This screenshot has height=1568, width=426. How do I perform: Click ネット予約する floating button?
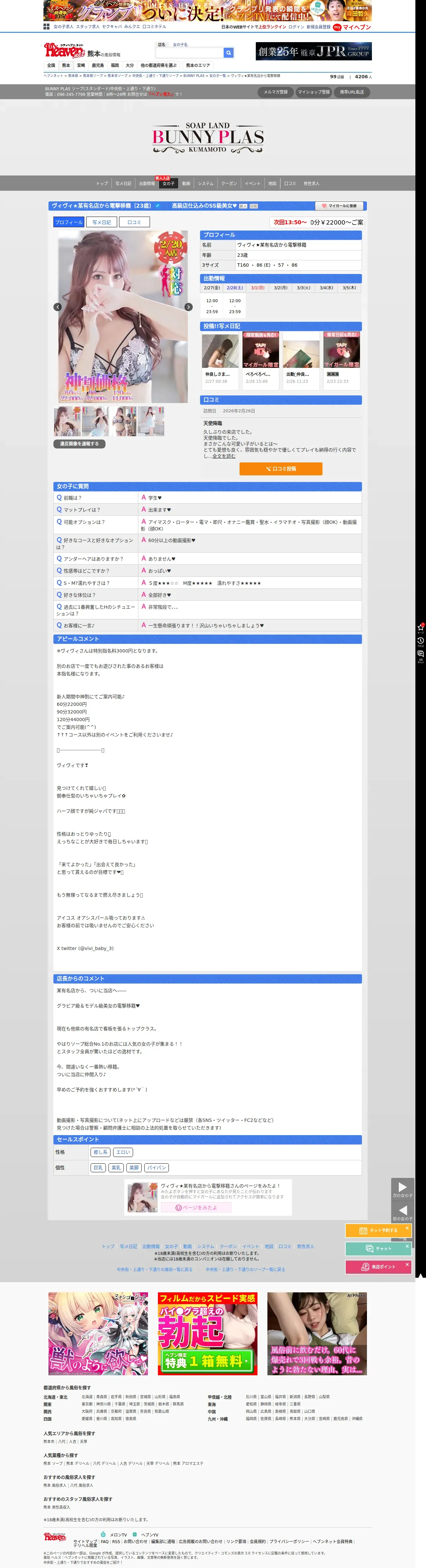[379, 1231]
